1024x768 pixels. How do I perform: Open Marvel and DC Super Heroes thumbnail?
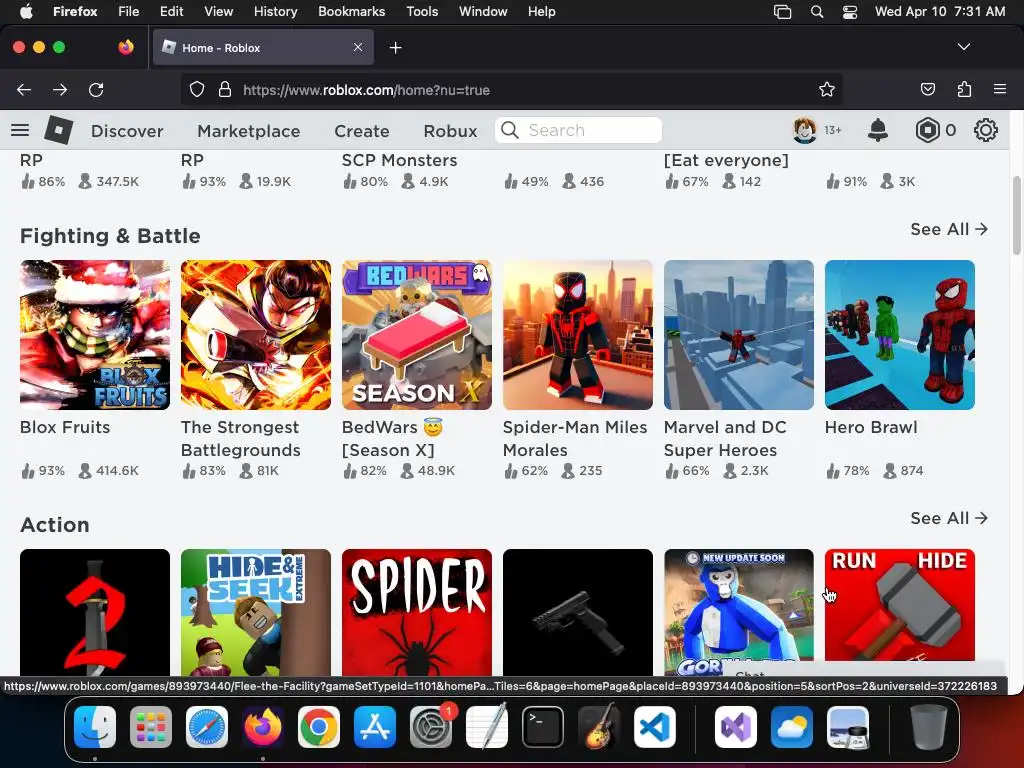point(739,335)
